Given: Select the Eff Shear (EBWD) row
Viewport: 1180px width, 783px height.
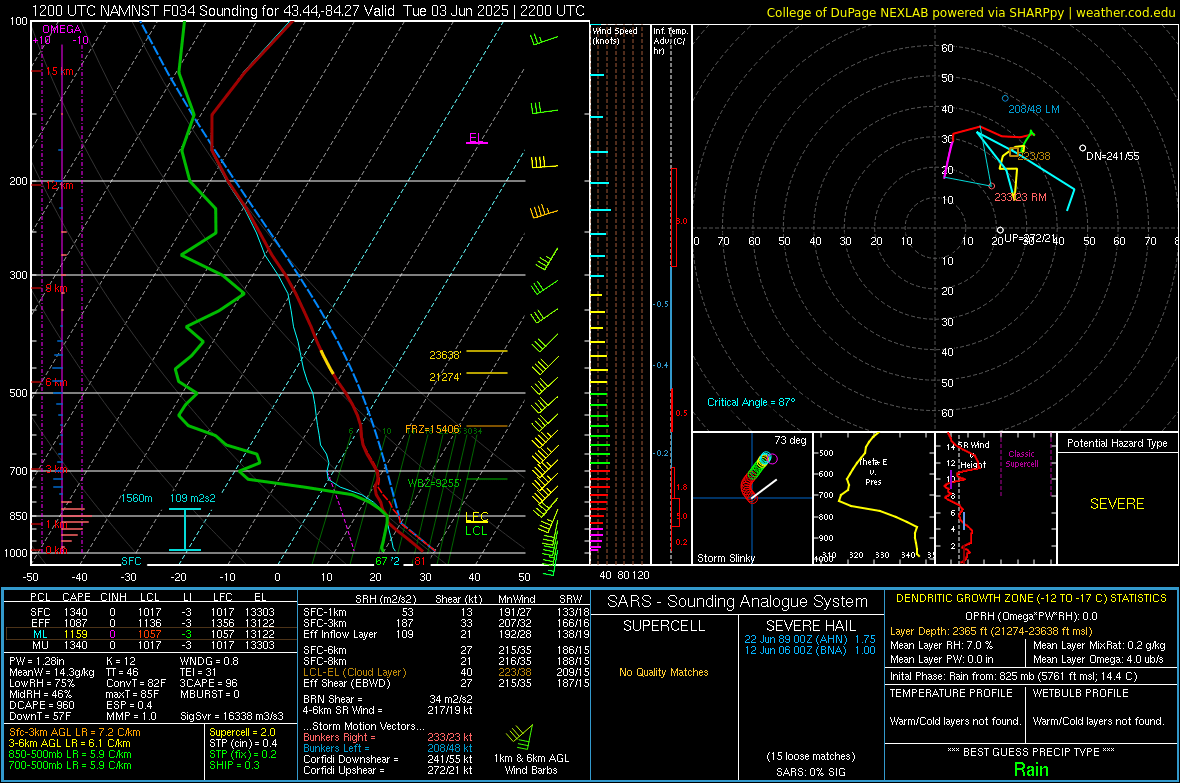Looking at the screenshot, I should 446,684.
